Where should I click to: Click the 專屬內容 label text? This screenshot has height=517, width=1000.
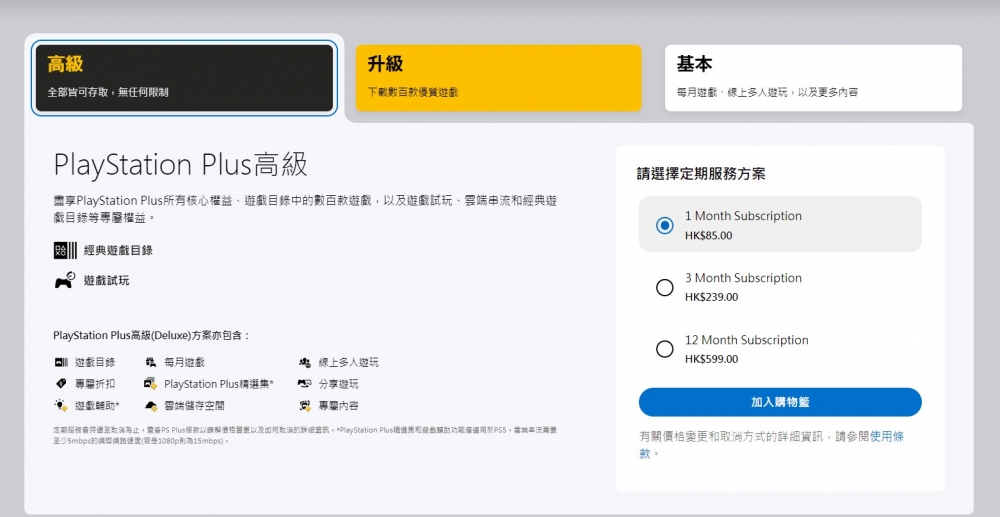[338, 405]
